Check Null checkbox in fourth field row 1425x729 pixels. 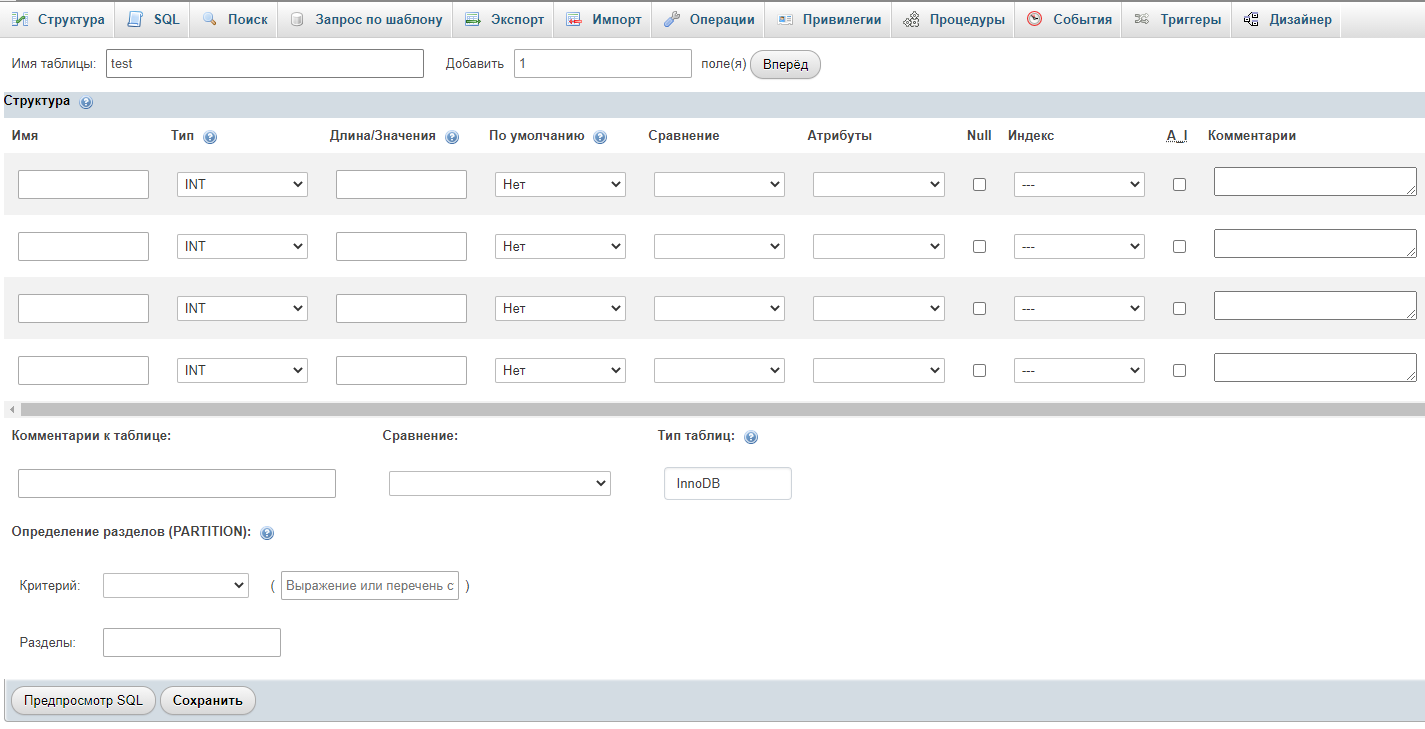coord(979,370)
